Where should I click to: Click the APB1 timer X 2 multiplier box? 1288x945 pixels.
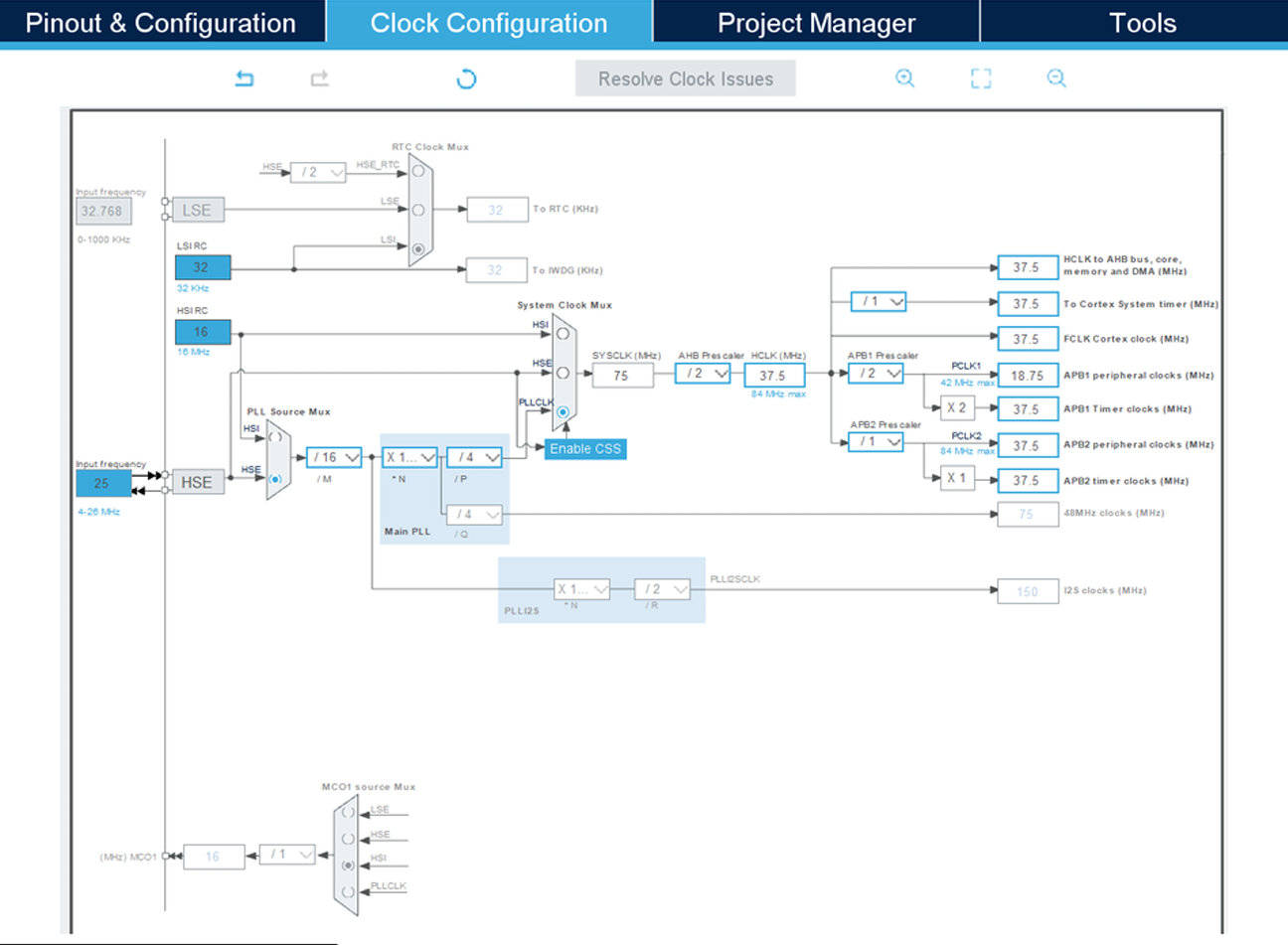pyautogui.click(x=958, y=407)
